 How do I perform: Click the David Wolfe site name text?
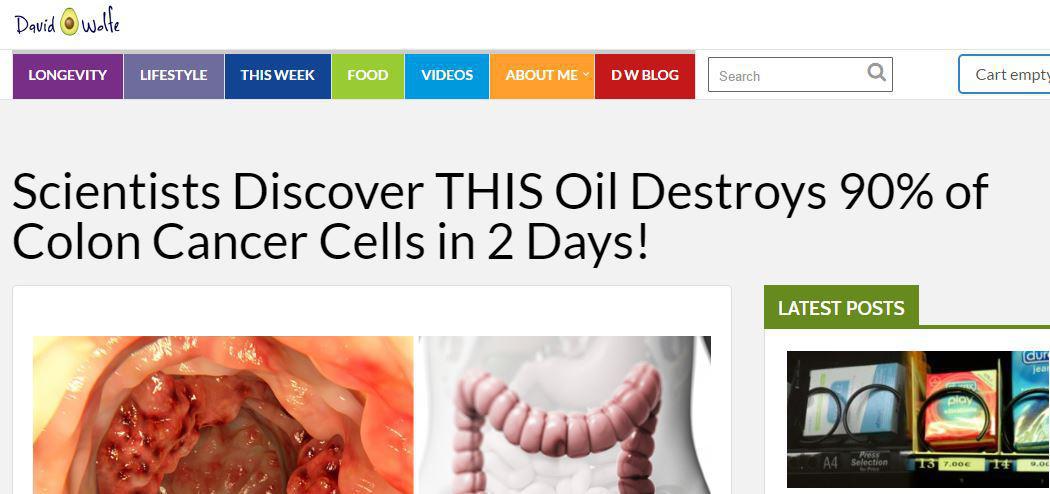(x=67, y=24)
